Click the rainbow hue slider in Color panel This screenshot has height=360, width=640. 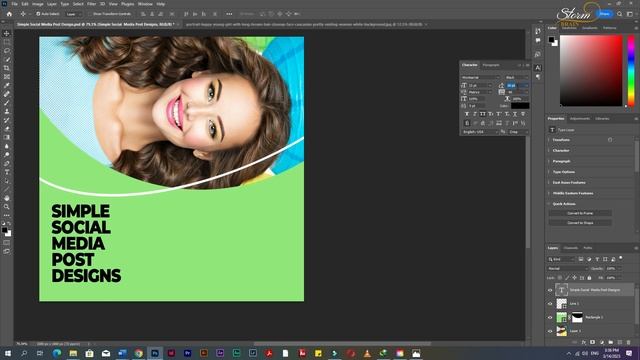(631, 71)
